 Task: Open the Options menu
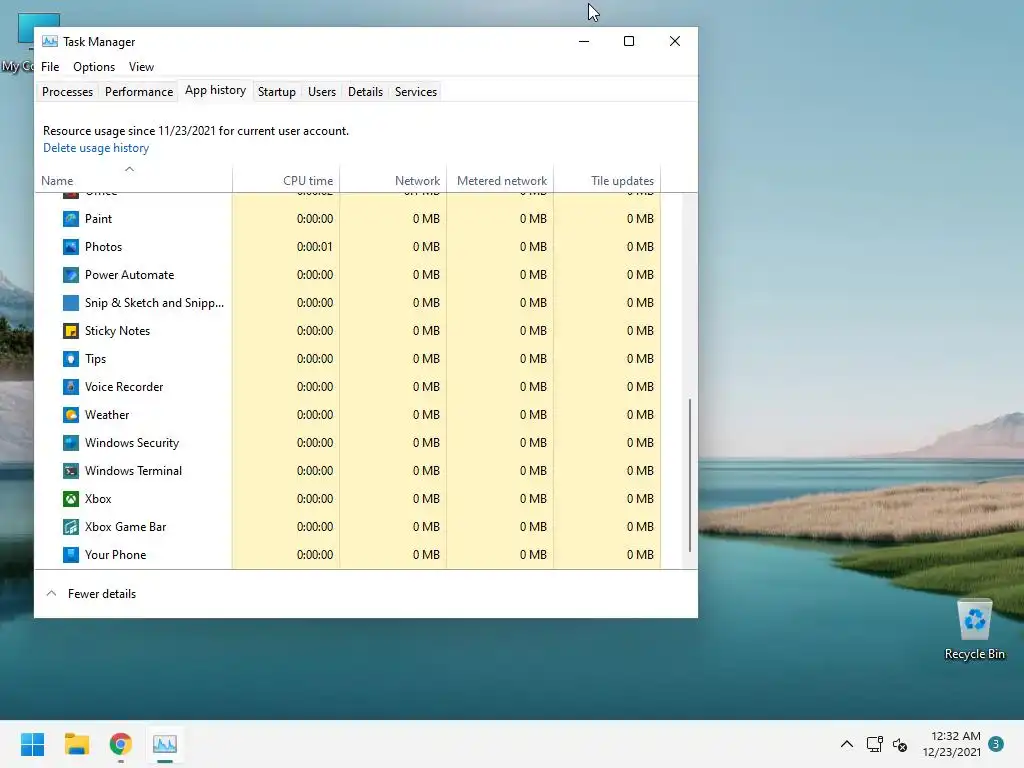(94, 67)
